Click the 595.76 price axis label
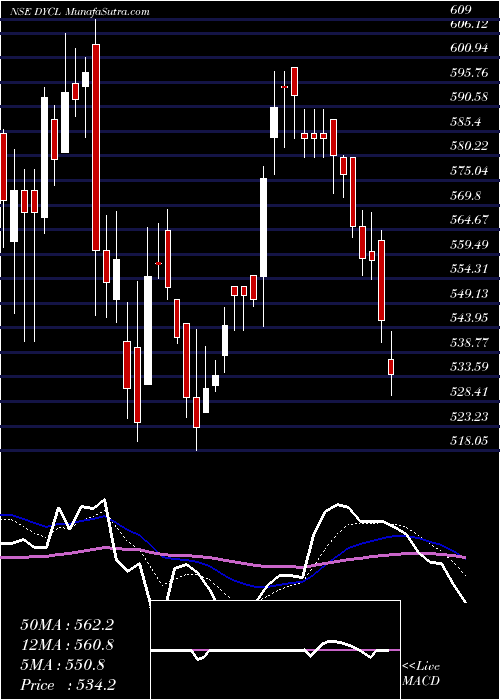This screenshot has width=500, height=700. pos(469,73)
